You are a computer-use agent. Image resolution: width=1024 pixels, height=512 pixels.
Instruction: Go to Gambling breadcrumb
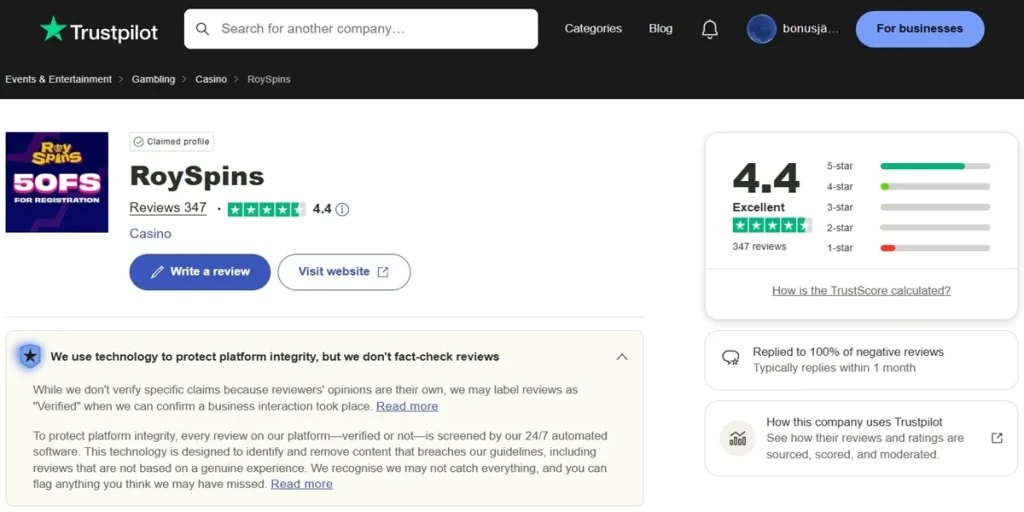click(x=153, y=79)
